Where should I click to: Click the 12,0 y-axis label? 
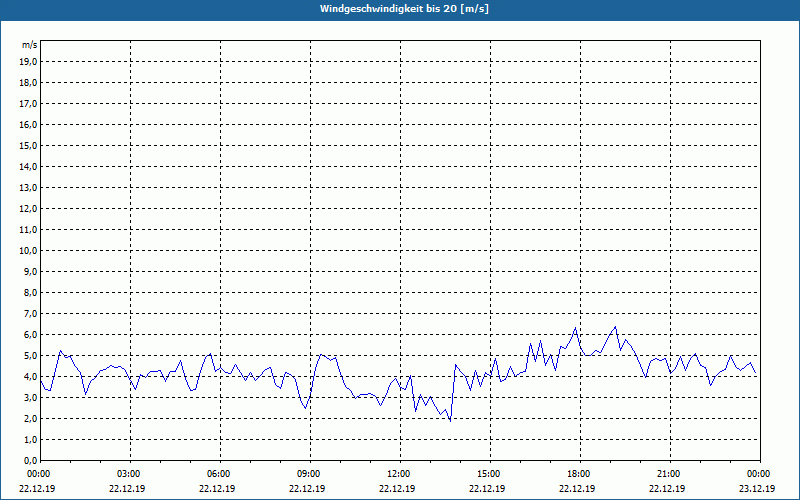(x=29, y=209)
